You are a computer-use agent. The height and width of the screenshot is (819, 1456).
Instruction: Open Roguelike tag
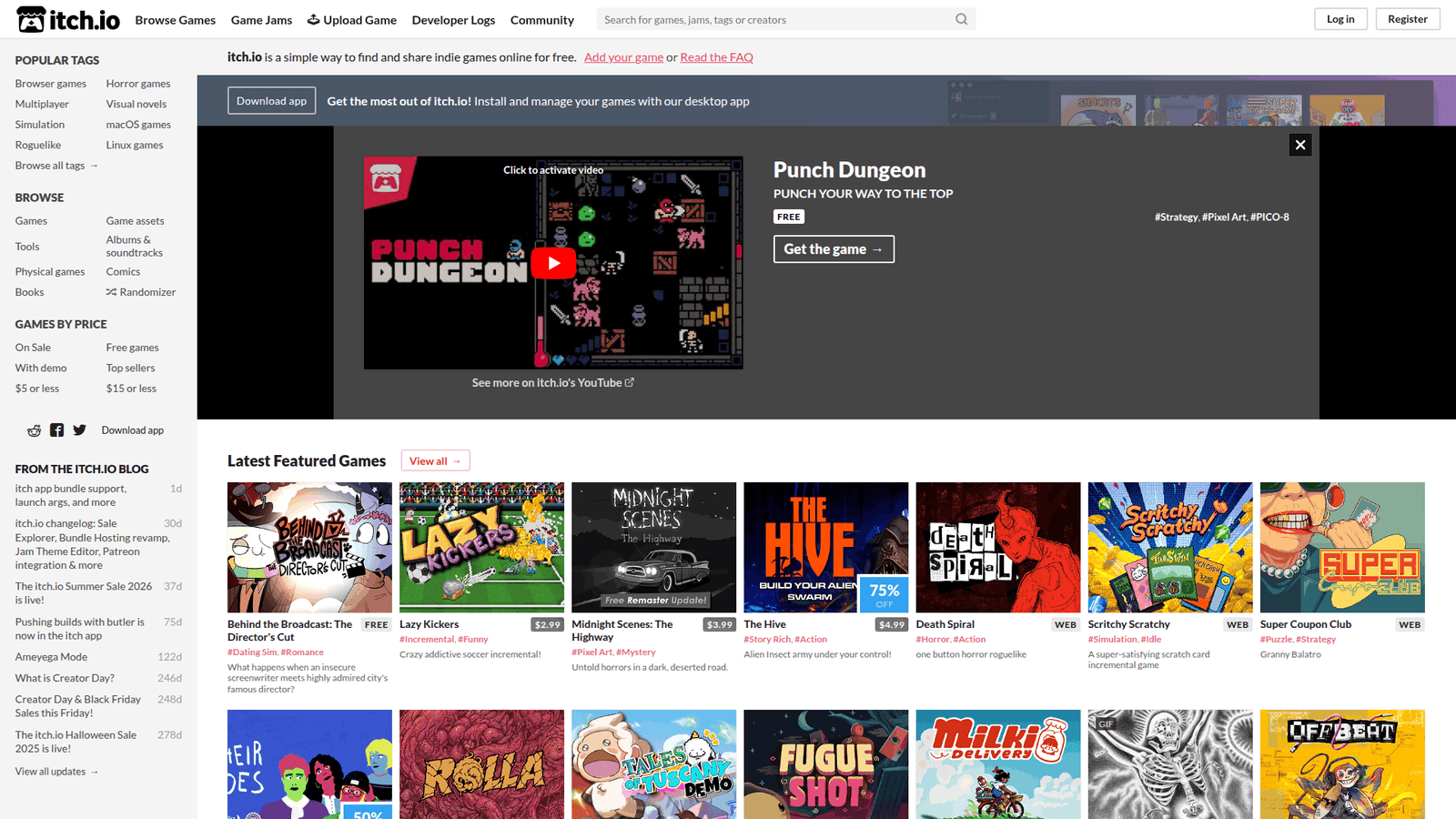pyautogui.click(x=38, y=145)
